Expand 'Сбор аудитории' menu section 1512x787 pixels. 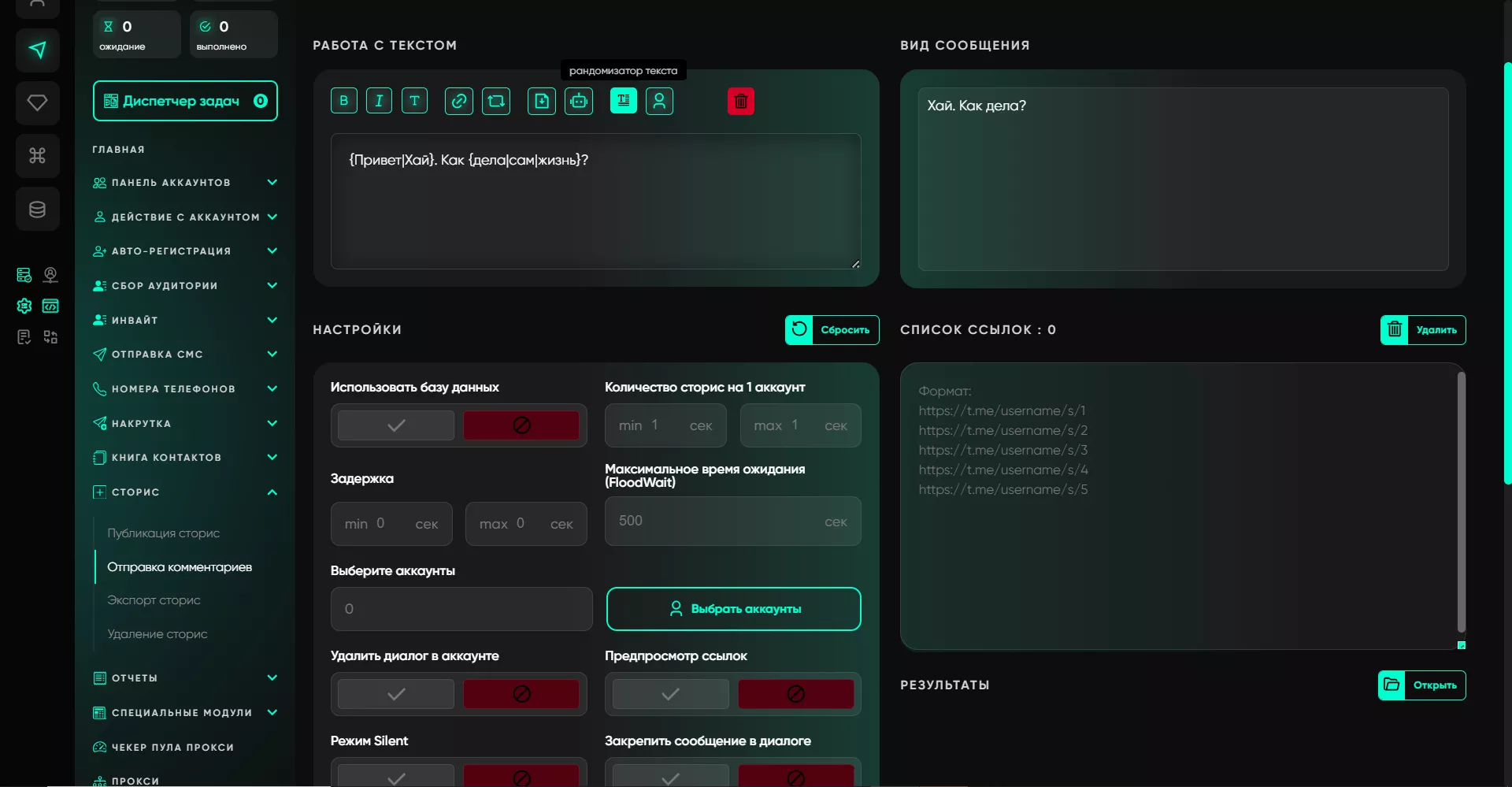click(x=185, y=286)
